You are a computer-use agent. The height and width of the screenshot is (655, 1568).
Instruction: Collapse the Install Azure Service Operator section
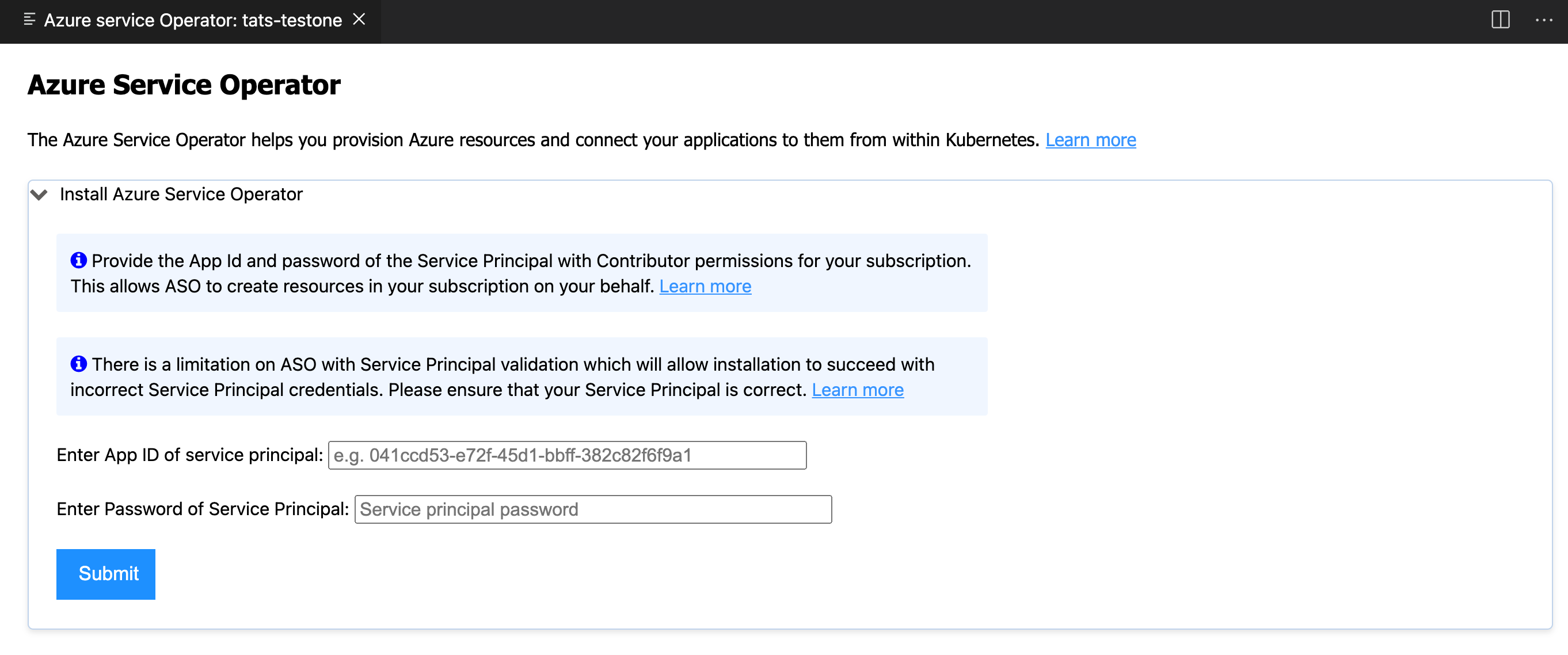click(40, 195)
